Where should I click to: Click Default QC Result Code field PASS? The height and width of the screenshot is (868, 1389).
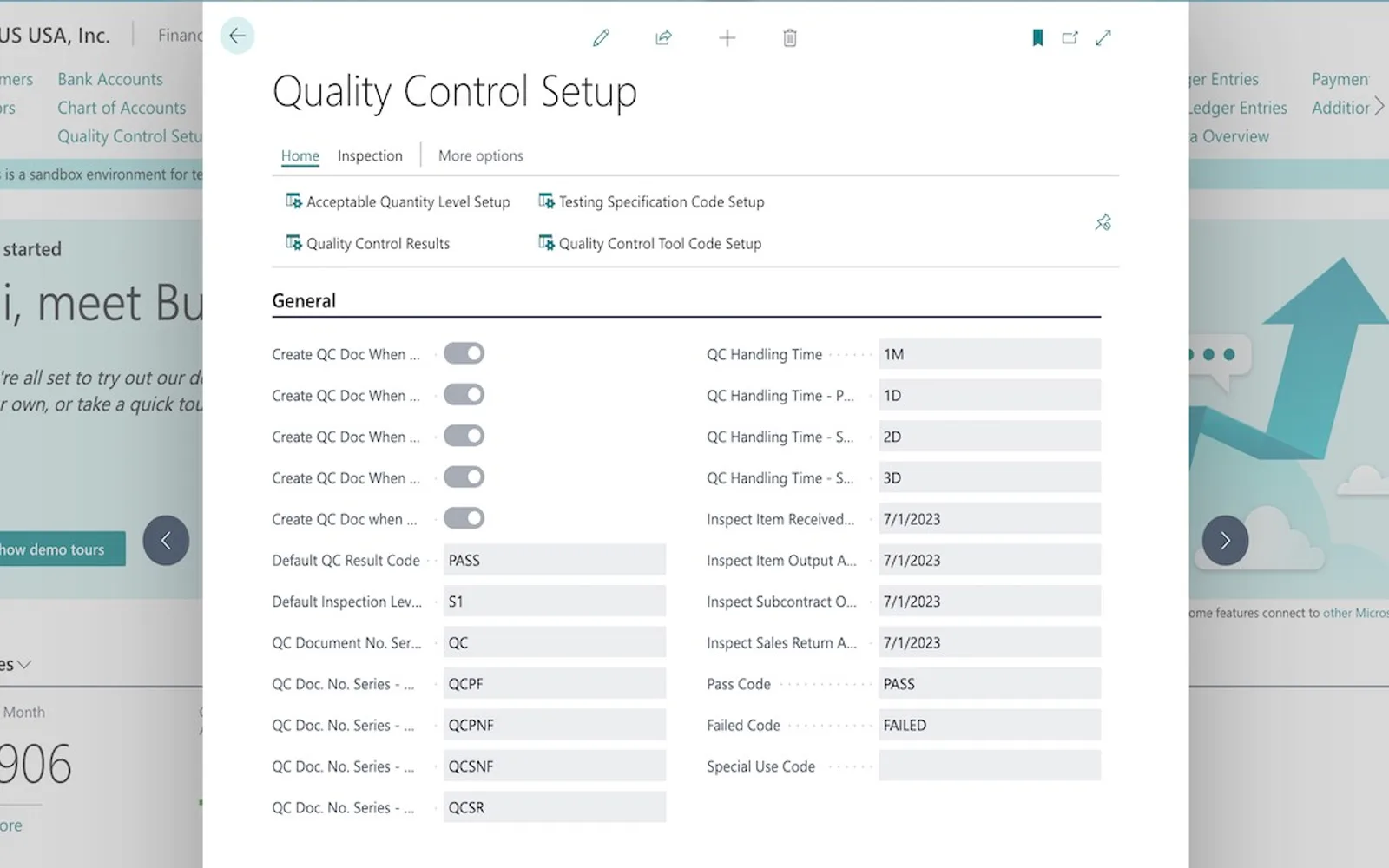point(555,560)
